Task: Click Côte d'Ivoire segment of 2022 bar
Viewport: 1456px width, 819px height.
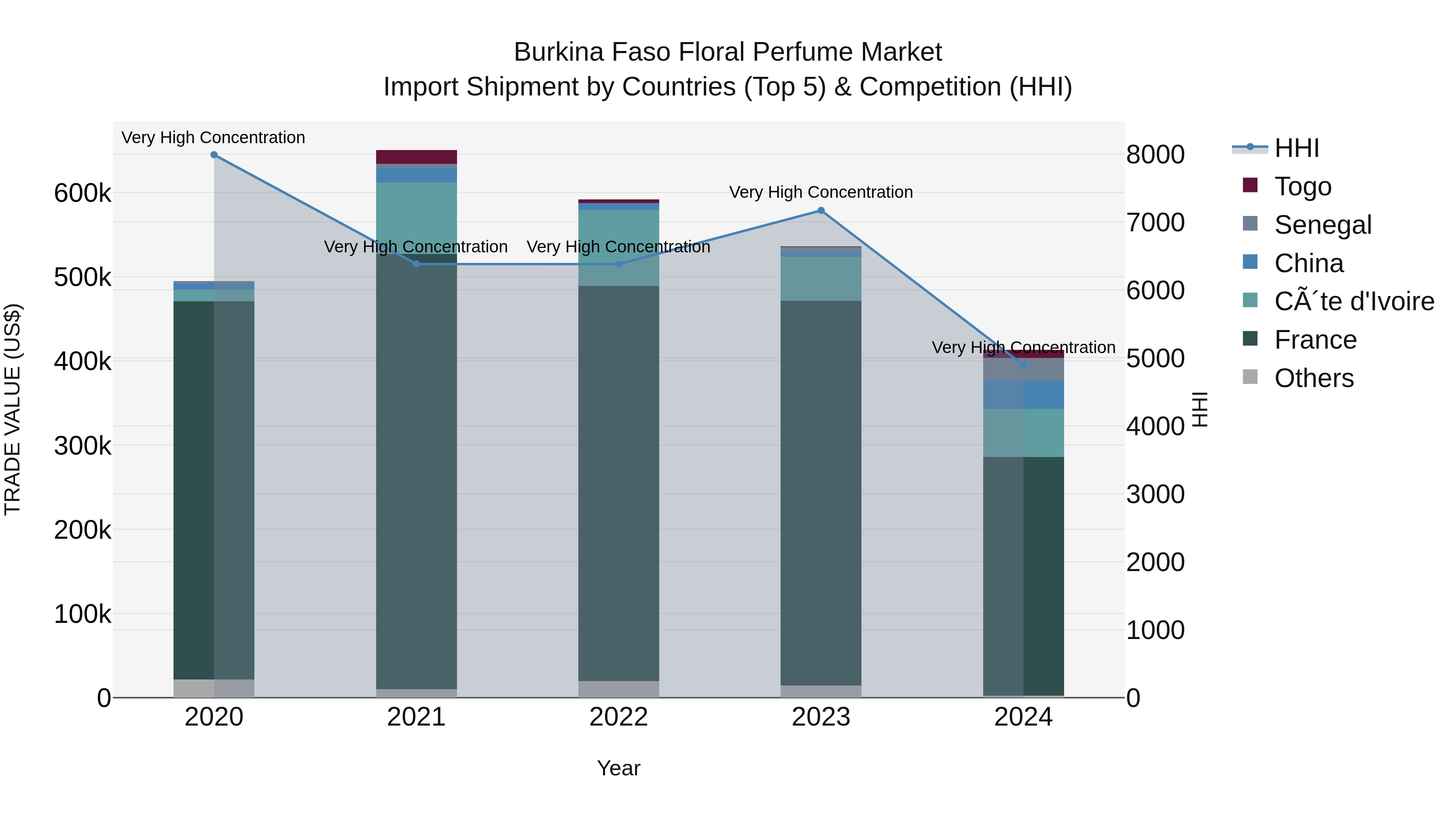Action: [619, 248]
